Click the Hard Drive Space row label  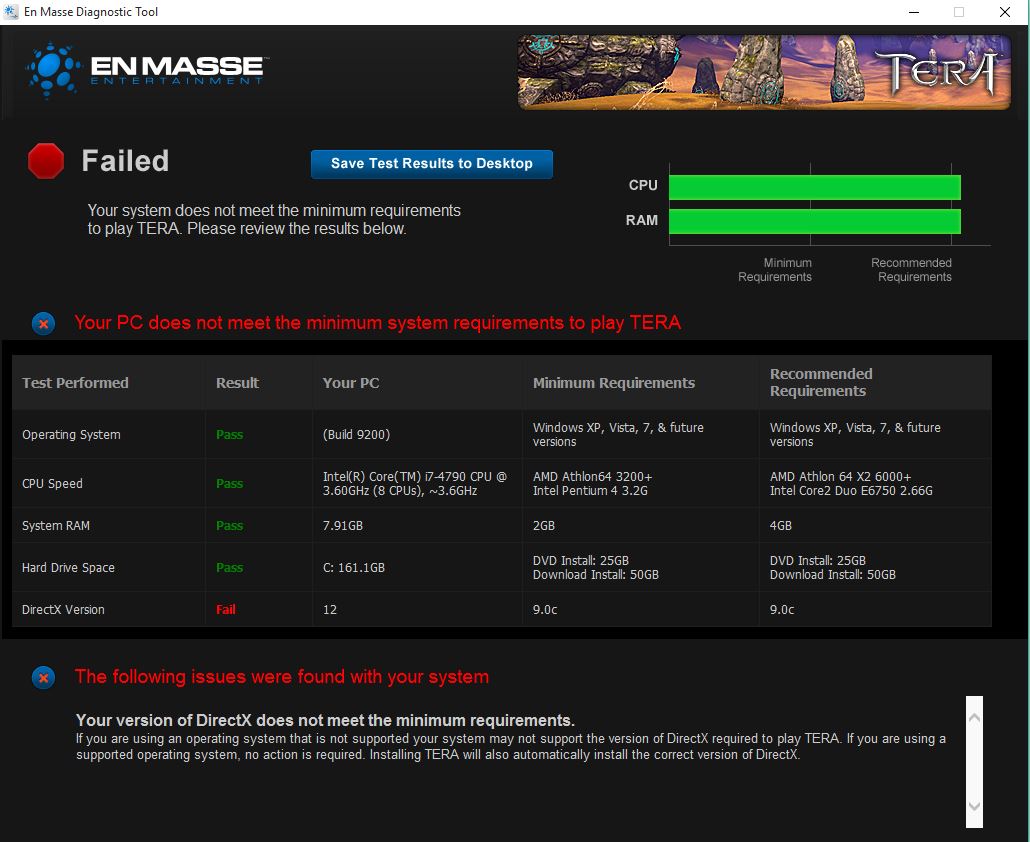coord(68,567)
